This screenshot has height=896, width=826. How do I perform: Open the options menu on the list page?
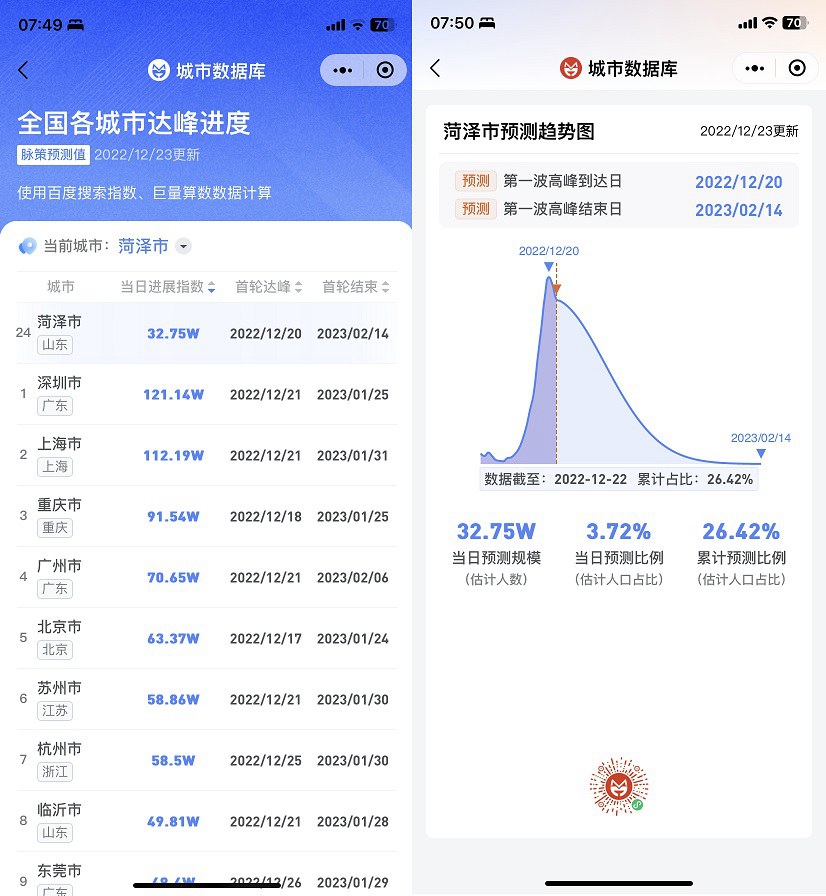pyautogui.click(x=340, y=70)
